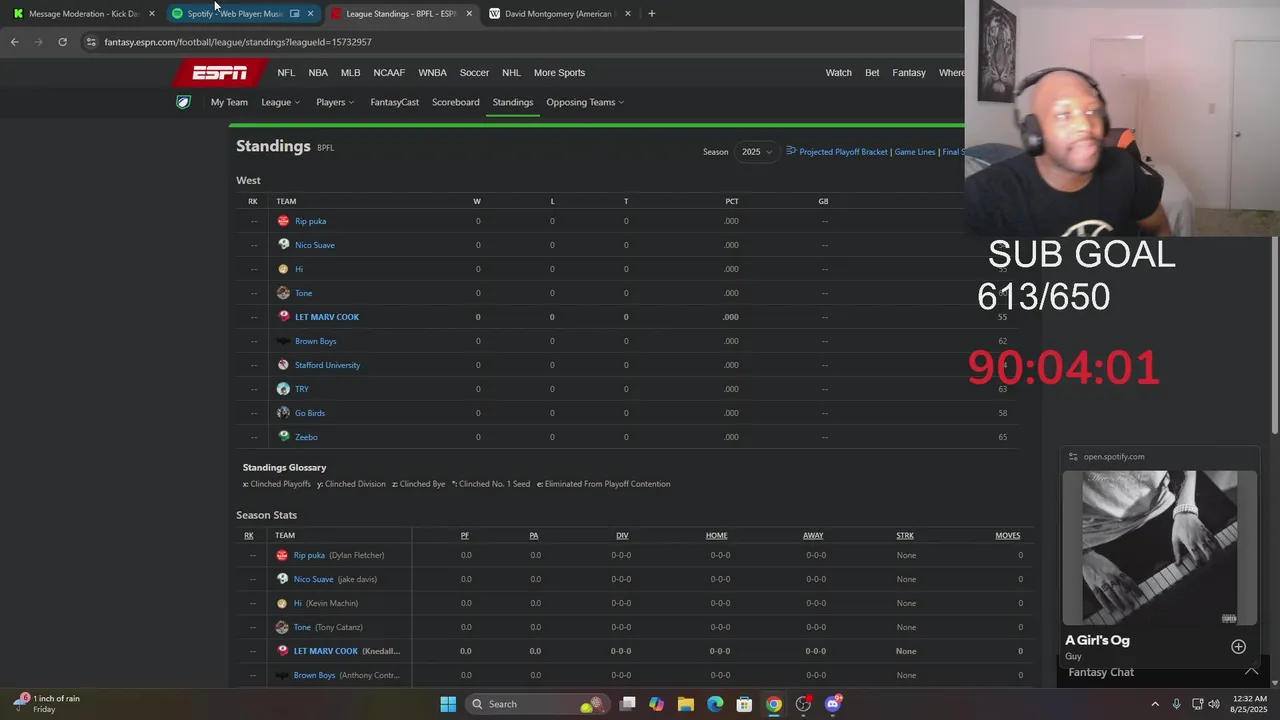This screenshot has height=720, width=1280.
Task: Click the Windows taskbar Search box
Action: (x=536, y=704)
